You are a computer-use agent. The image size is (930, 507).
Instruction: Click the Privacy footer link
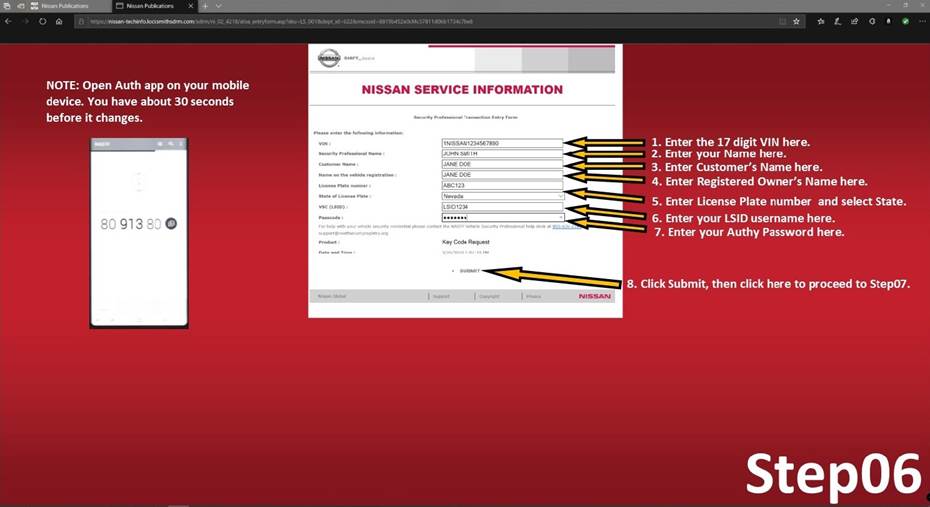point(533,296)
